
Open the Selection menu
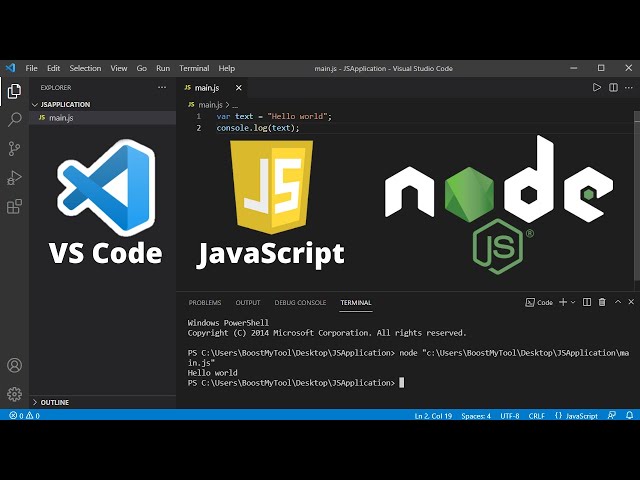(x=85, y=68)
